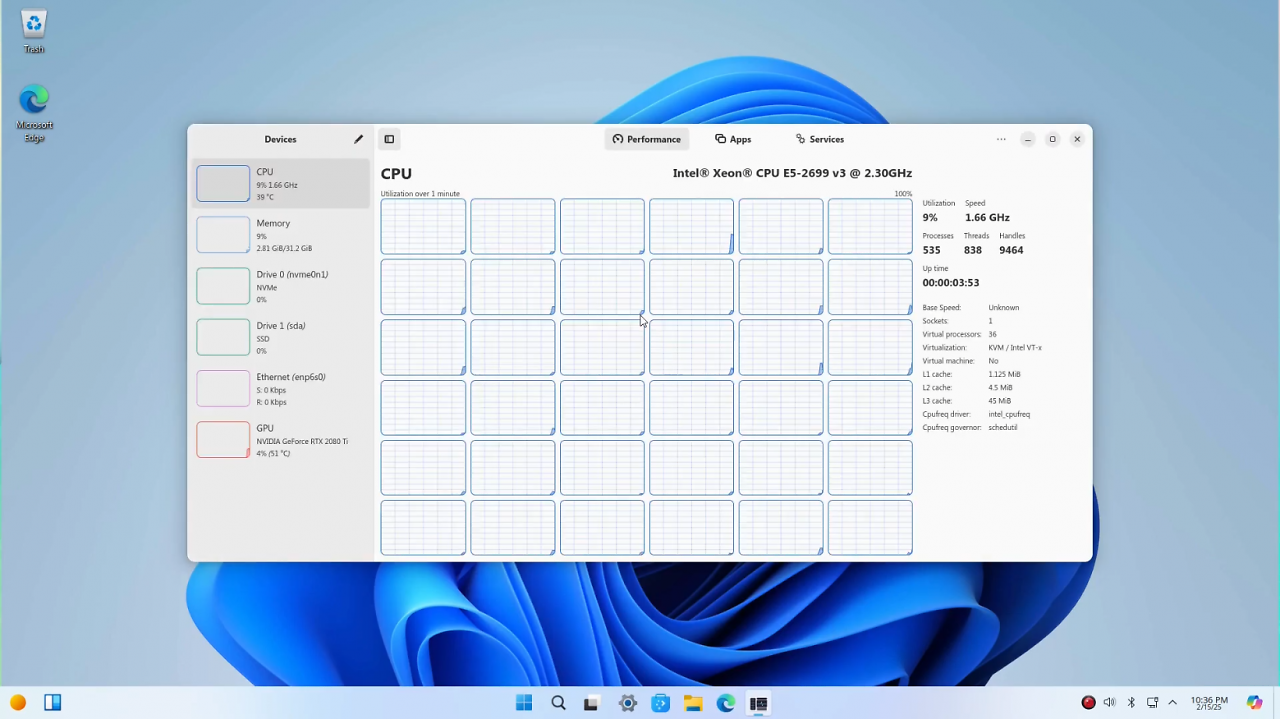Click the Virtual processors 36 value
The height and width of the screenshot is (719, 1280).
coord(992,334)
